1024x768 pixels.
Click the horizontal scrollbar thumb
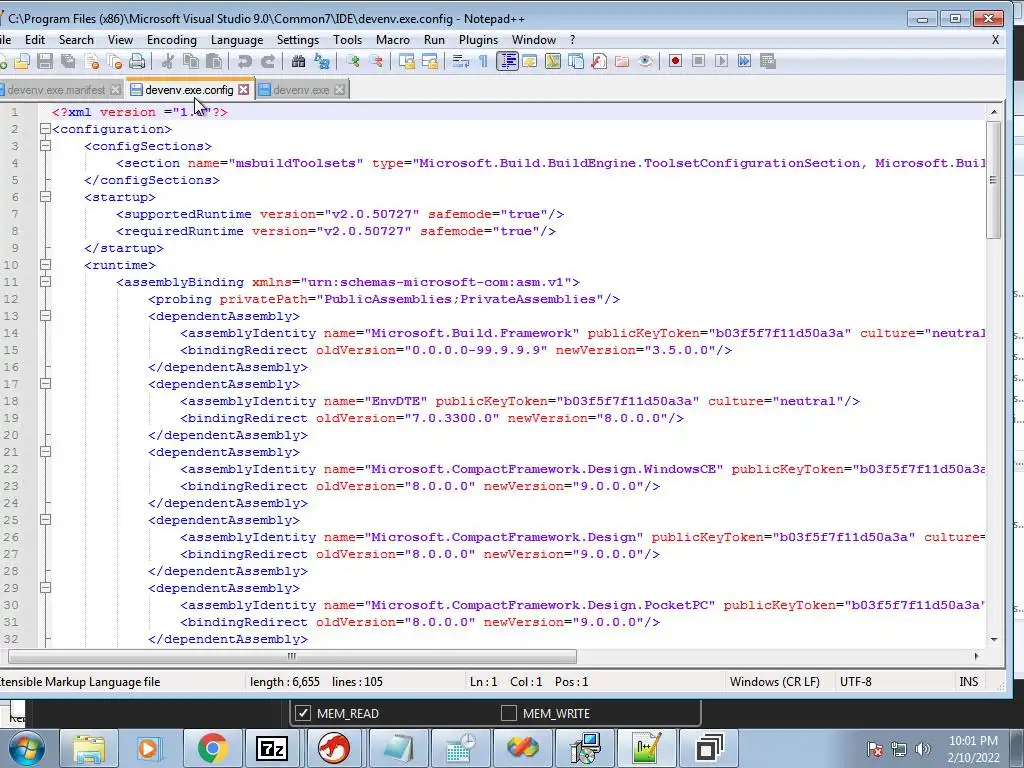pyautogui.click(x=292, y=656)
